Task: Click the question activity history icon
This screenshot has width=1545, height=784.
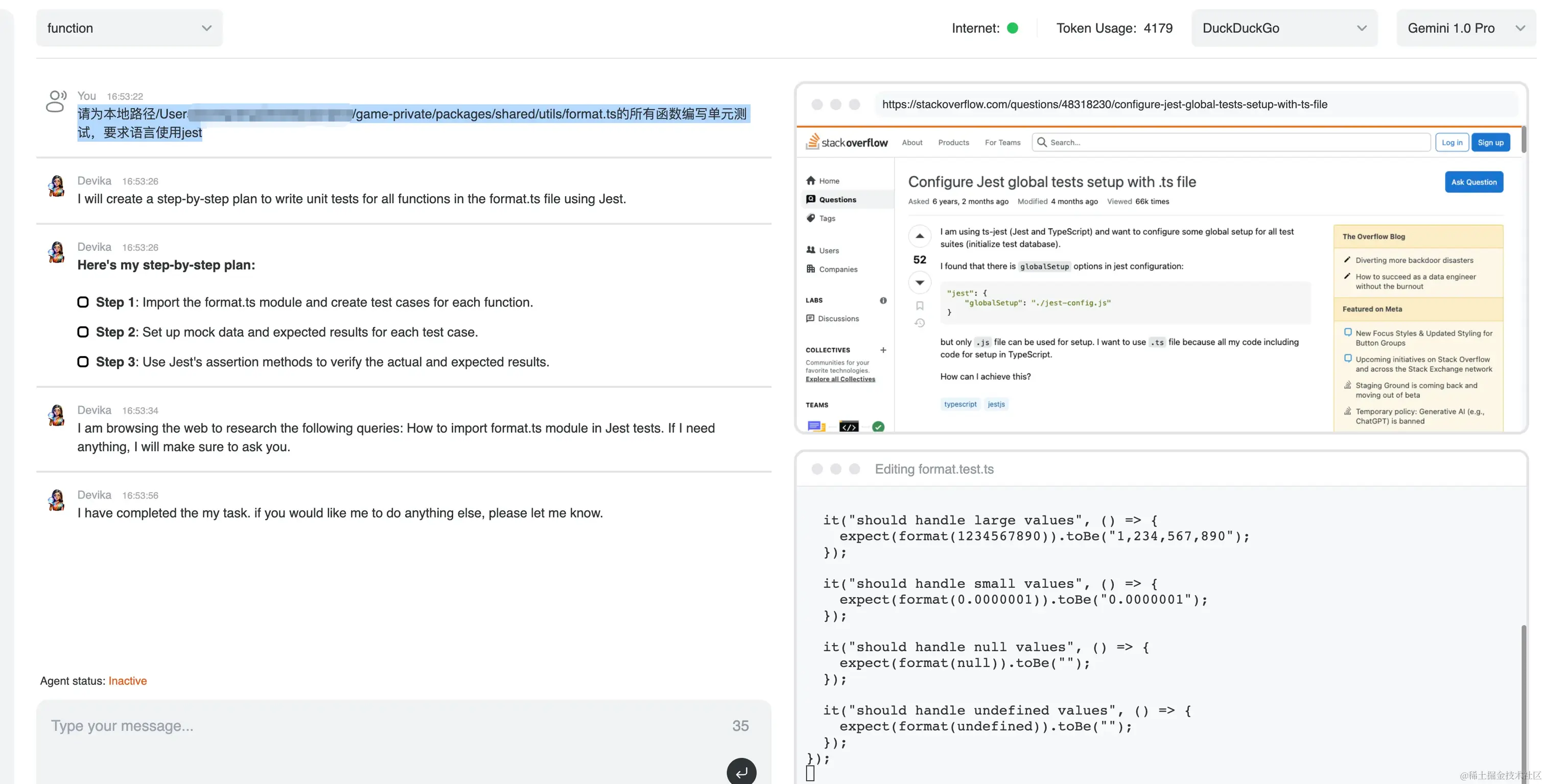Action: 920,323
